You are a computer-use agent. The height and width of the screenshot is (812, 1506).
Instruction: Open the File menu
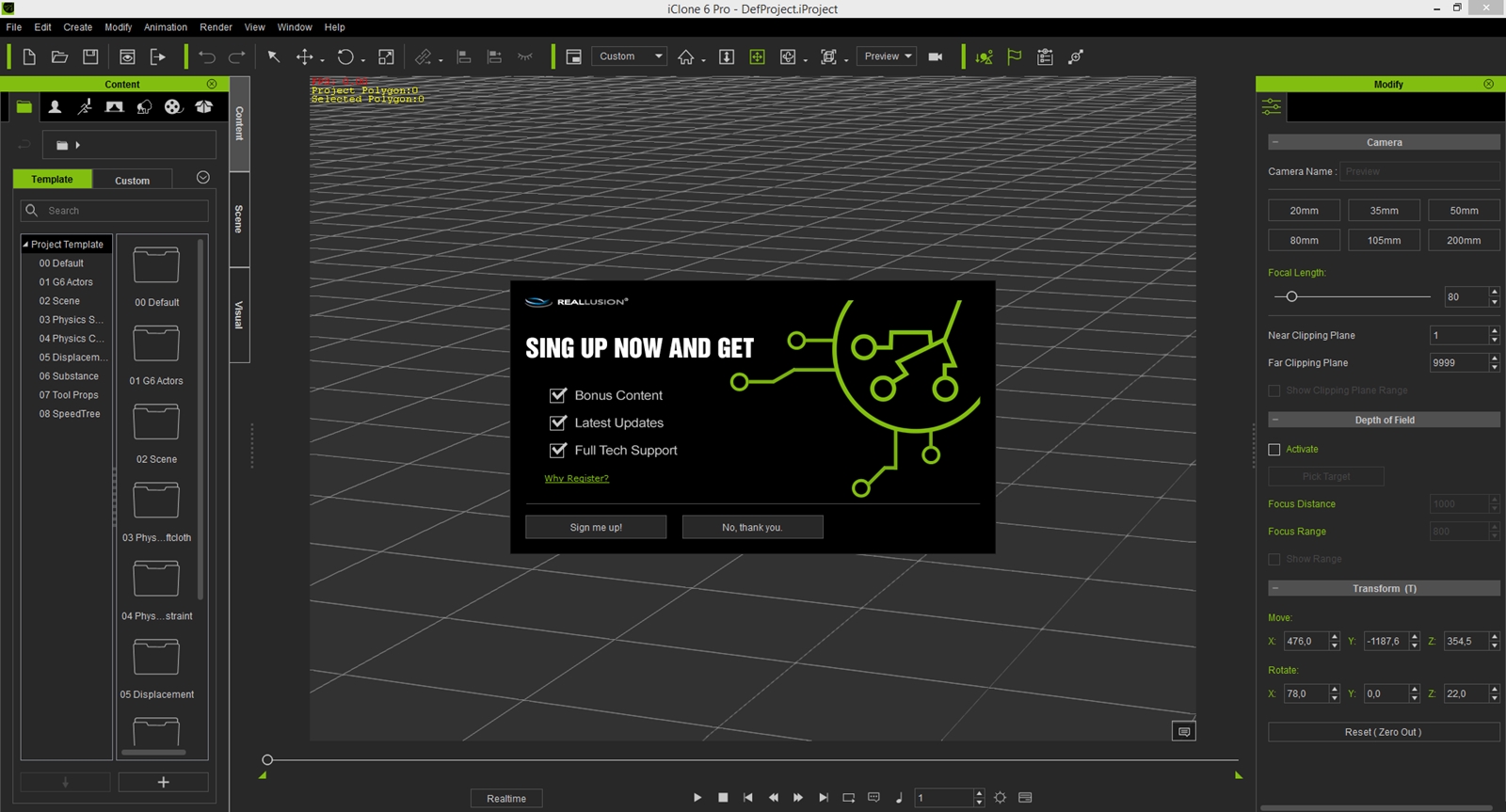pyautogui.click(x=14, y=27)
